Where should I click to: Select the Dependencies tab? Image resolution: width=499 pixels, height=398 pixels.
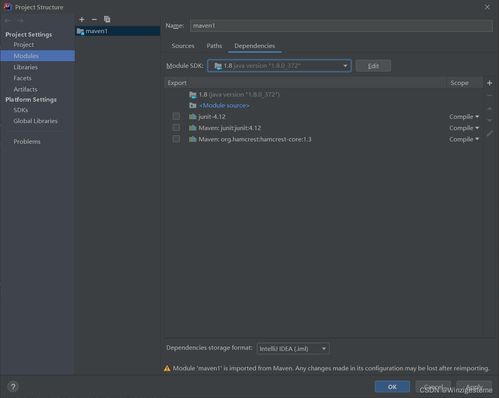click(255, 46)
